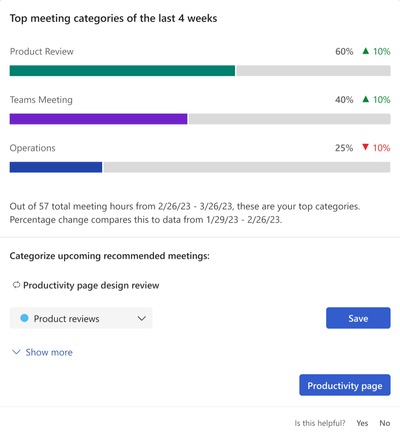400x436 pixels.
Task: Click the Operations 25% percentage value
Action: pyautogui.click(x=344, y=148)
